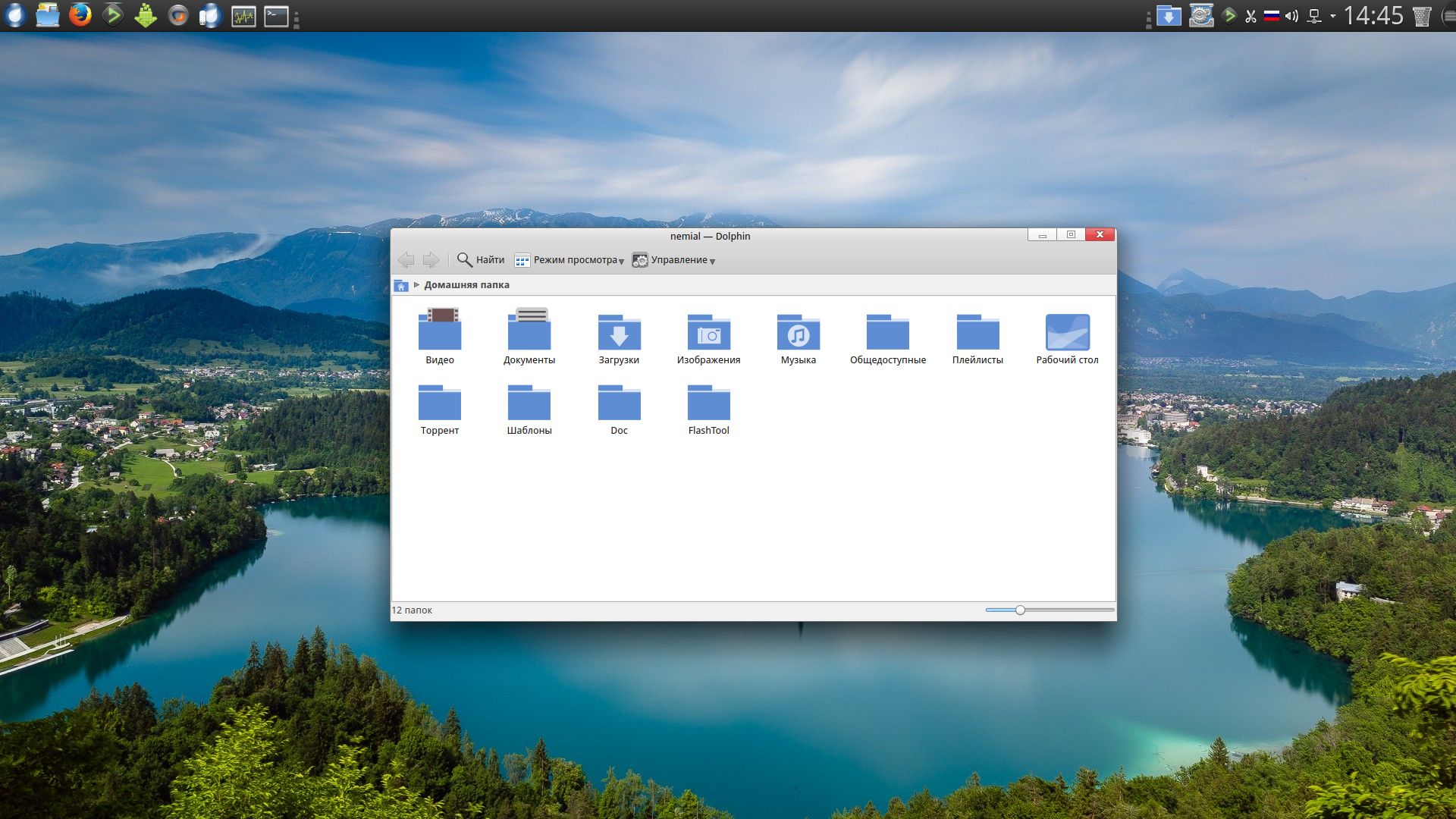Image resolution: width=1456 pixels, height=819 pixels.
Task: Toggle the Russian keyboard layout flag
Action: coord(1272,16)
